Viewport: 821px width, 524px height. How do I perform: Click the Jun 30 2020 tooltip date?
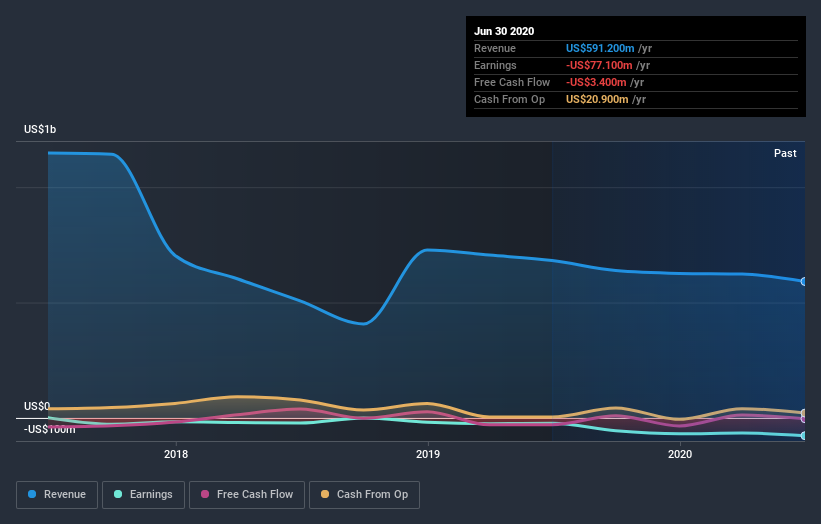pos(504,31)
